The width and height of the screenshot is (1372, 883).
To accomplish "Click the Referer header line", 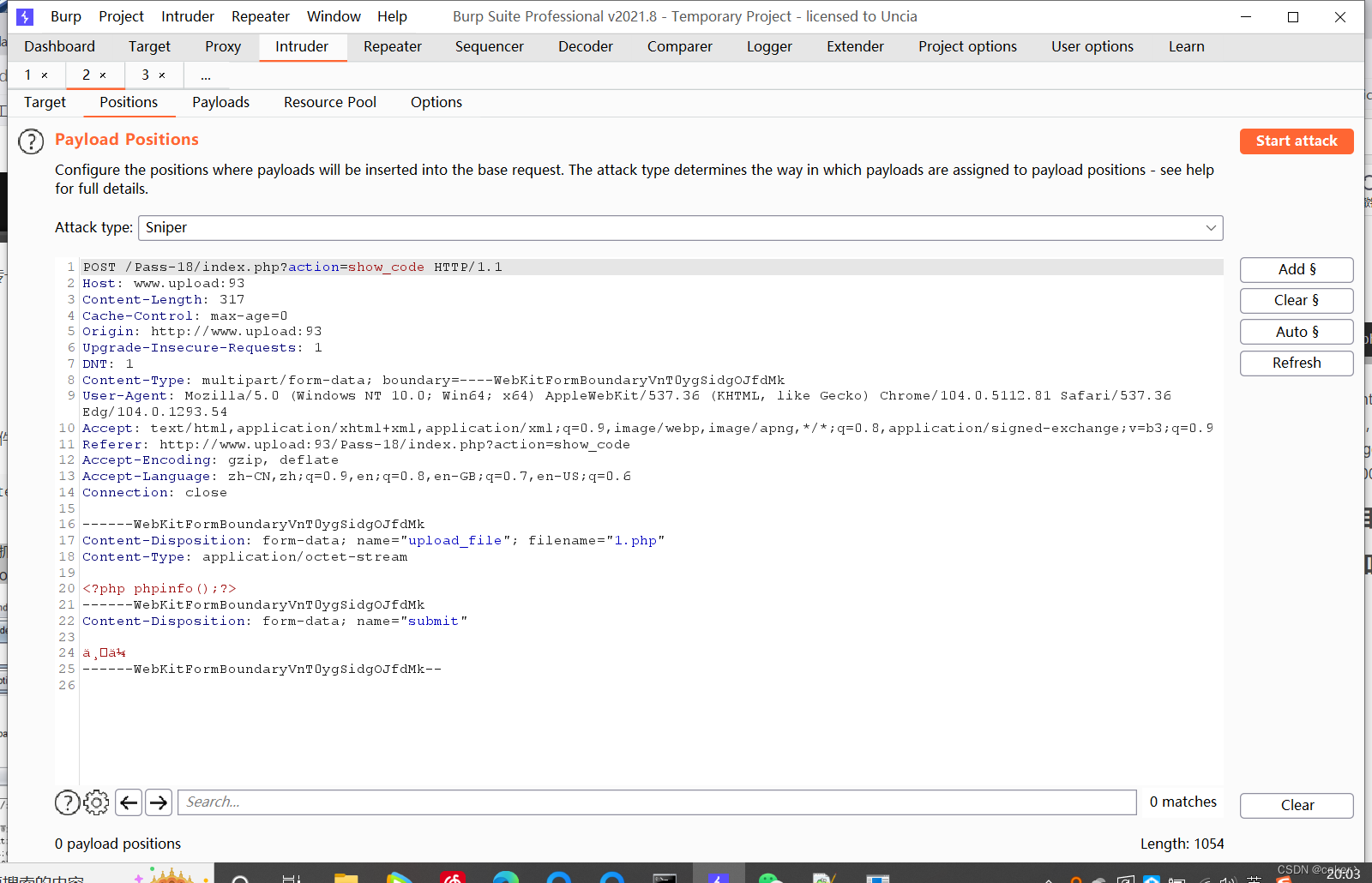I will point(357,445).
